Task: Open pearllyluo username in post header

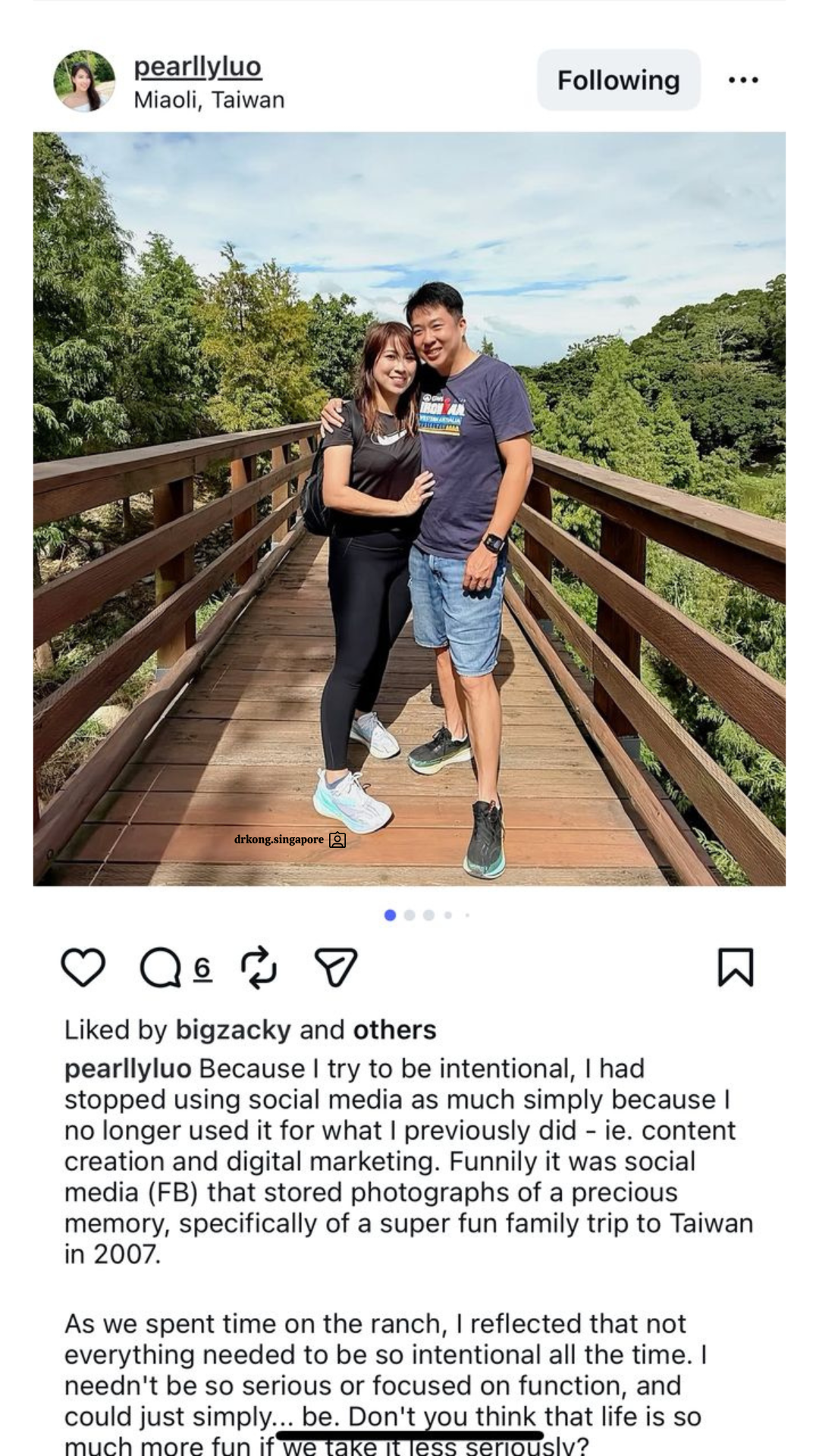Action: pyautogui.click(x=198, y=67)
